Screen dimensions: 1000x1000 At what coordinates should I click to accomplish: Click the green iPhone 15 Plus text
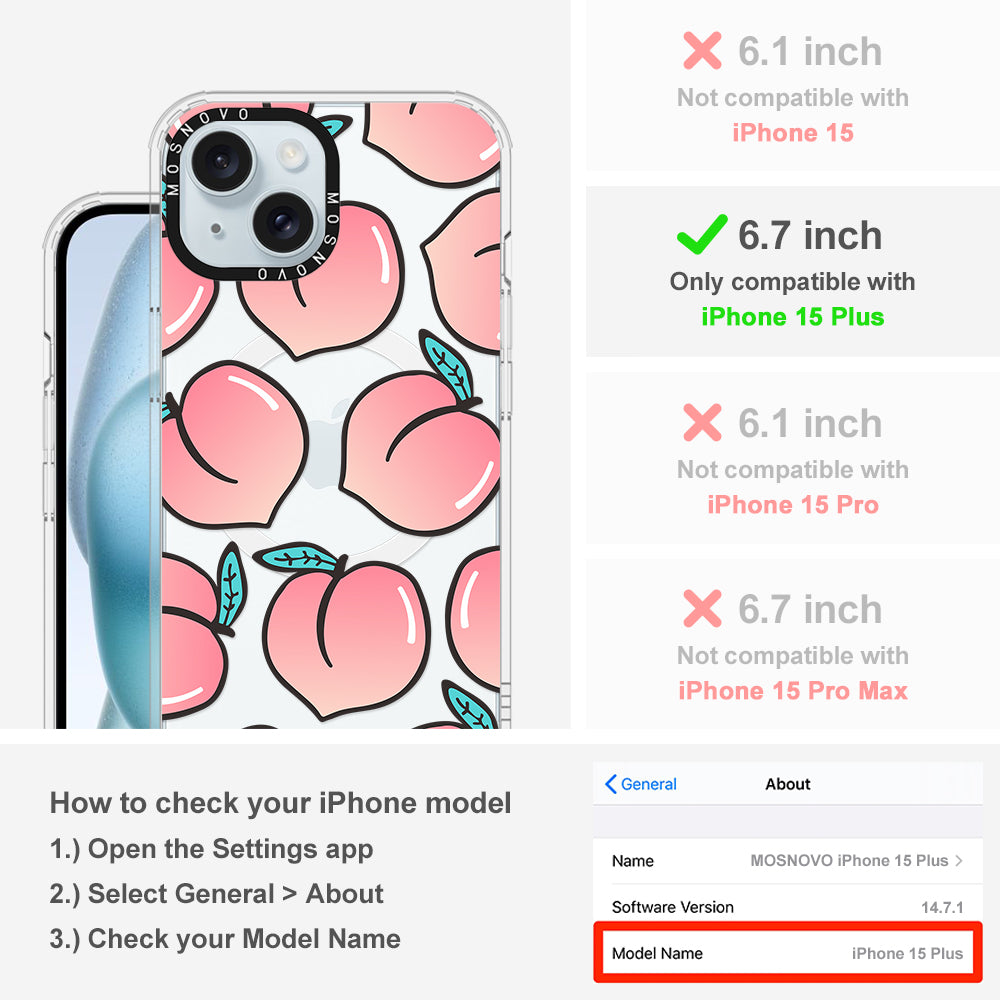[x=793, y=317]
